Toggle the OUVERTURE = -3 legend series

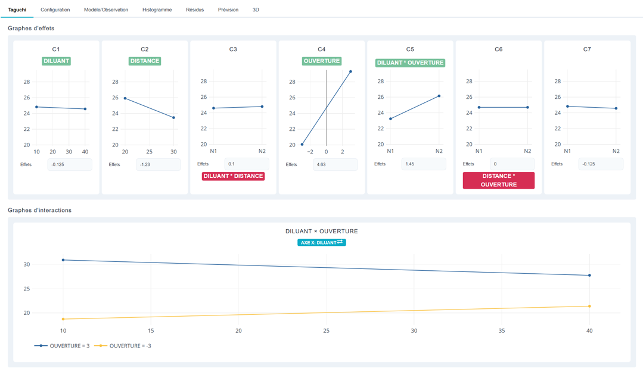coord(123,346)
